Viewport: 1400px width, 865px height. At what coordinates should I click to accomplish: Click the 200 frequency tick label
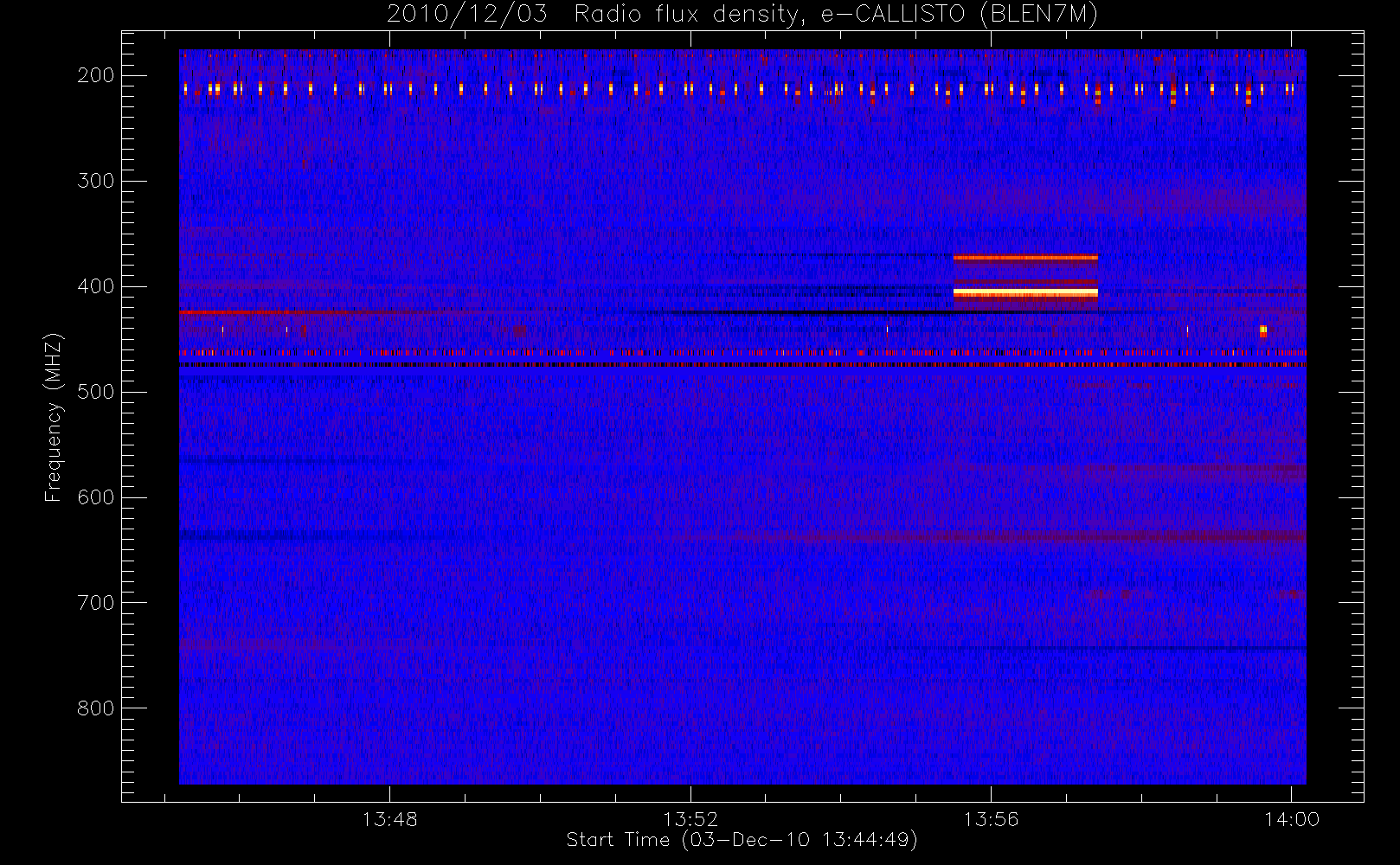tap(95, 75)
